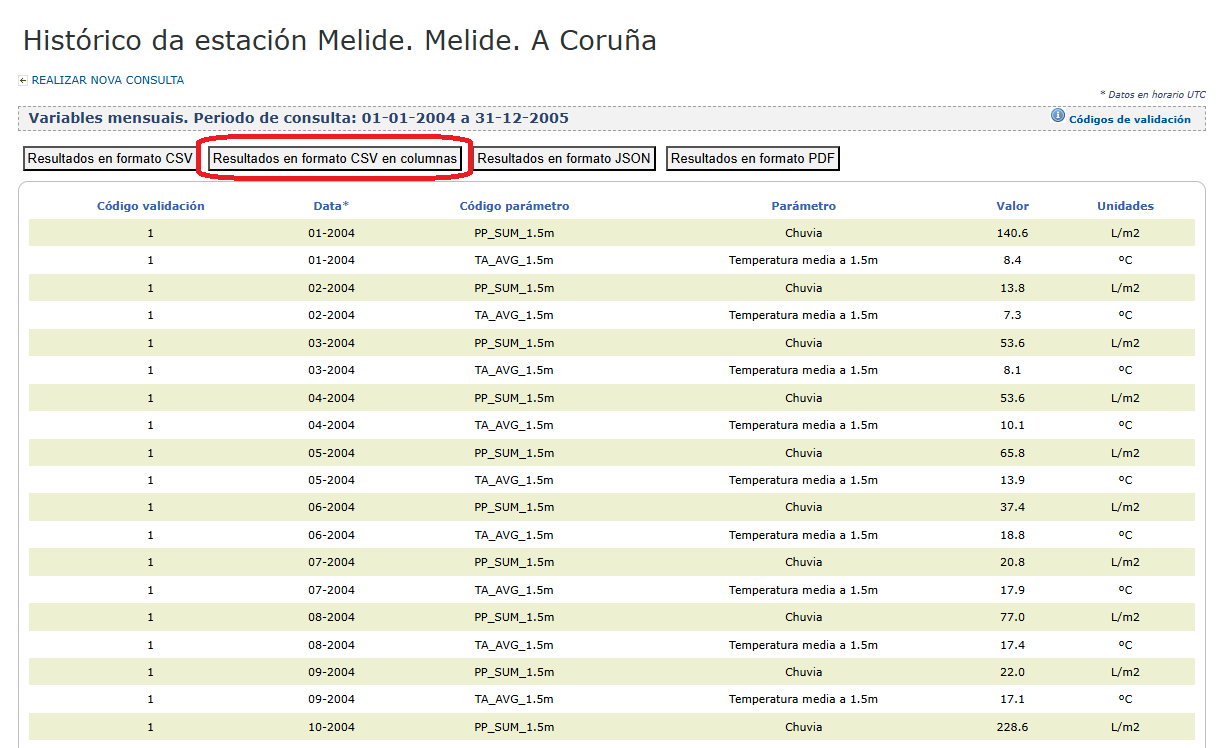Select the Data* column header
1222x748 pixels.
[x=331, y=206]
